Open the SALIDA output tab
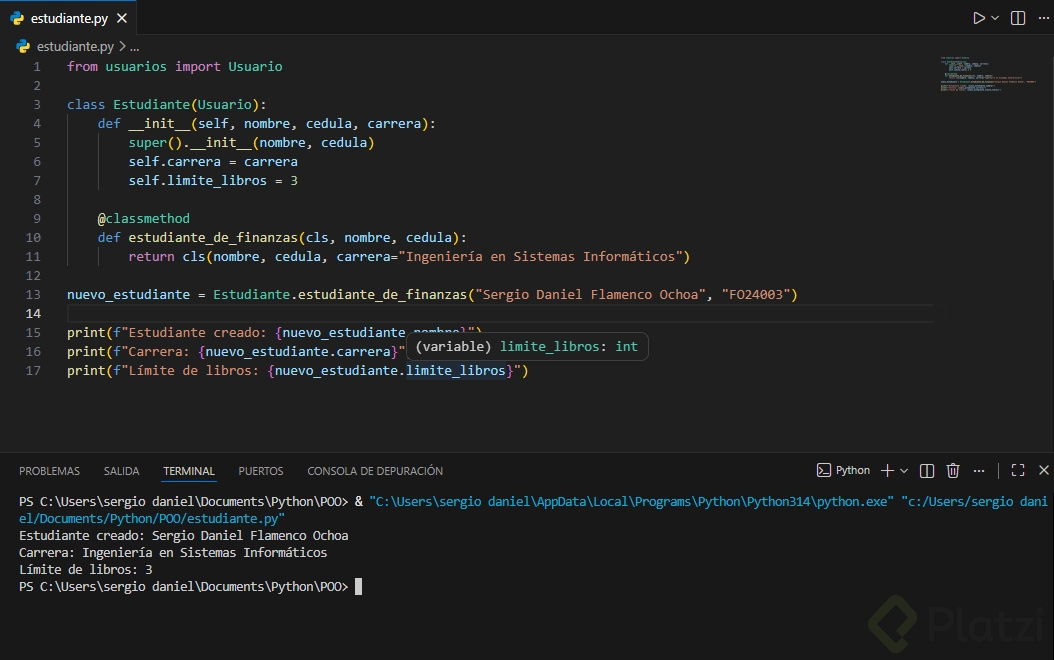1054x660 pixels. 121,471
